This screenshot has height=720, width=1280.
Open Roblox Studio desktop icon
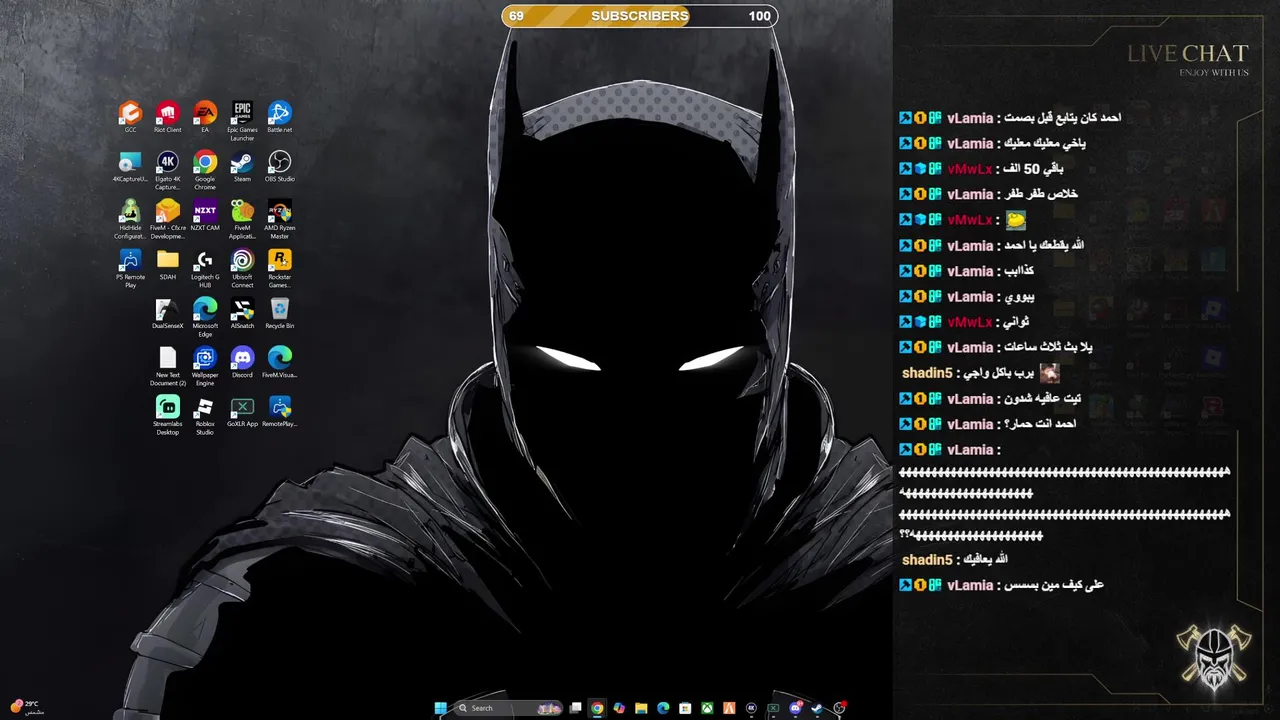pos(205,415)
